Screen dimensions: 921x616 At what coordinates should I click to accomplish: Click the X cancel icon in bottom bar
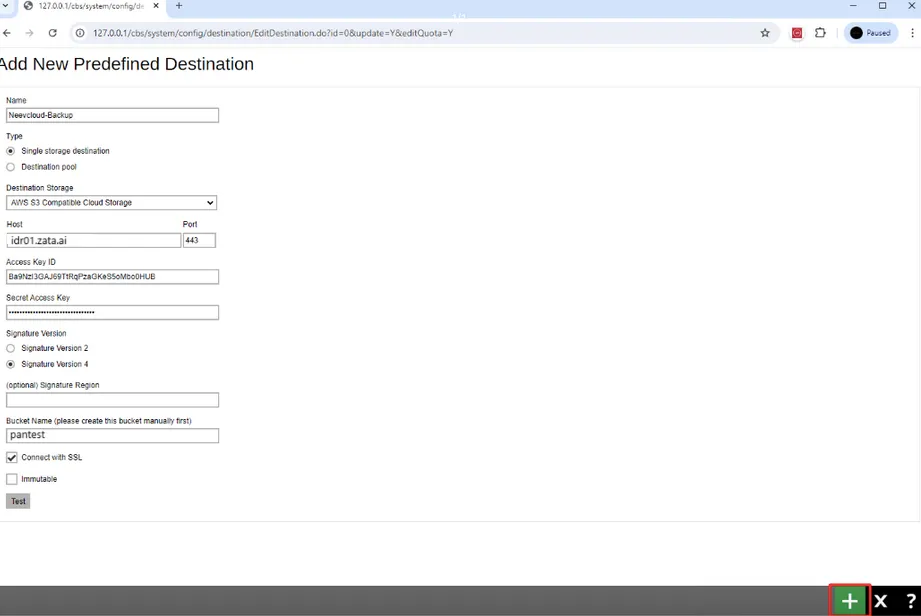[x=880, y=601]
